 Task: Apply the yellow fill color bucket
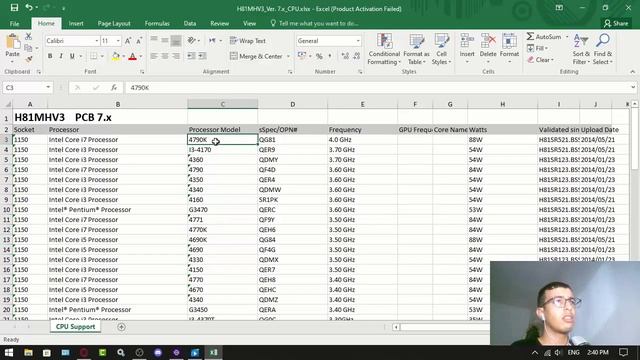pyautogui.click(x=116, y=56)
